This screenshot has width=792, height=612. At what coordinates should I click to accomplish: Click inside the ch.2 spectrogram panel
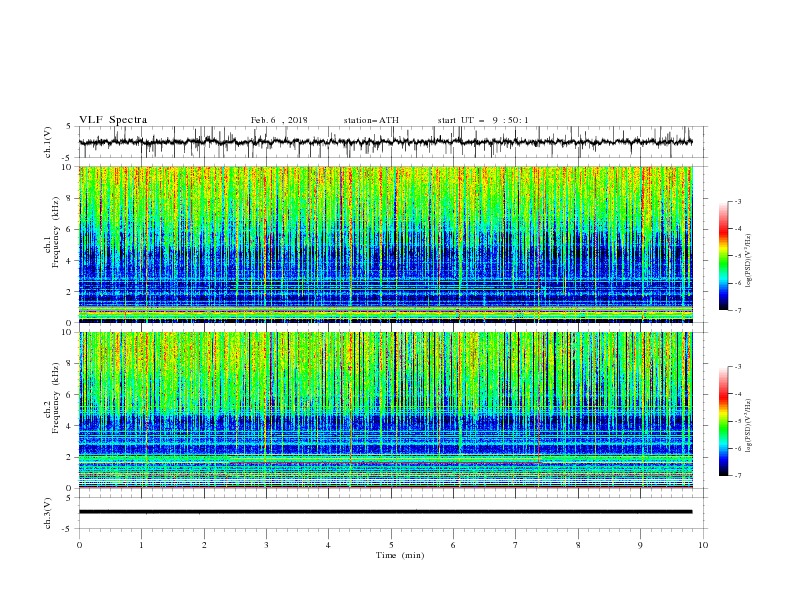[x=386, y=410]
